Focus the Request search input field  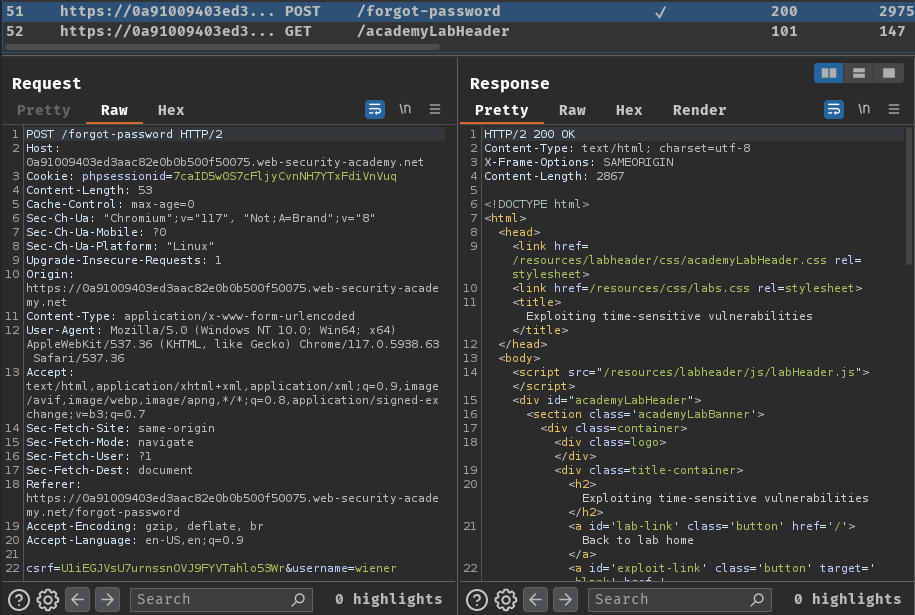click(222, 599)
